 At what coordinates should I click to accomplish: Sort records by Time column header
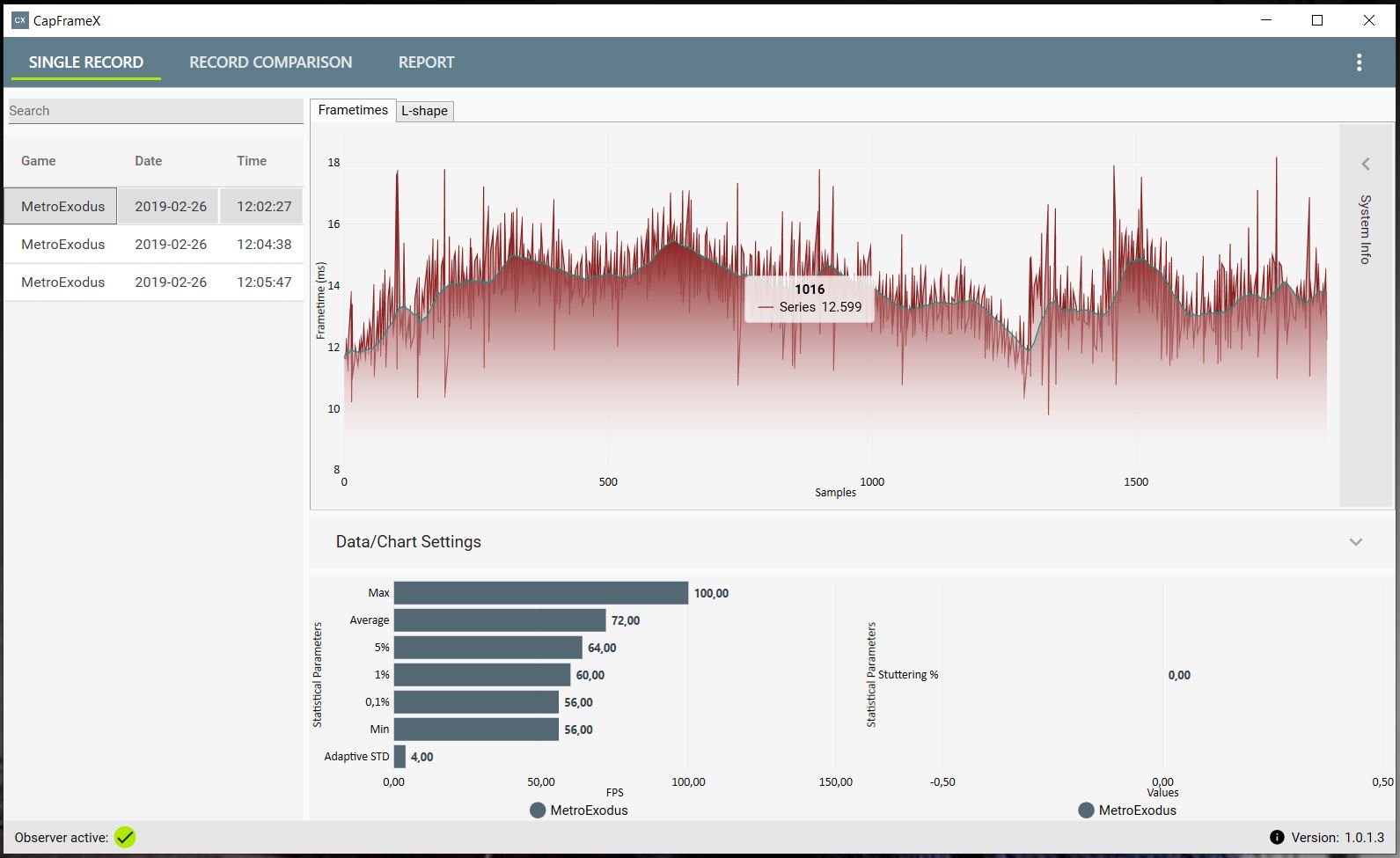tap(252, 161)
